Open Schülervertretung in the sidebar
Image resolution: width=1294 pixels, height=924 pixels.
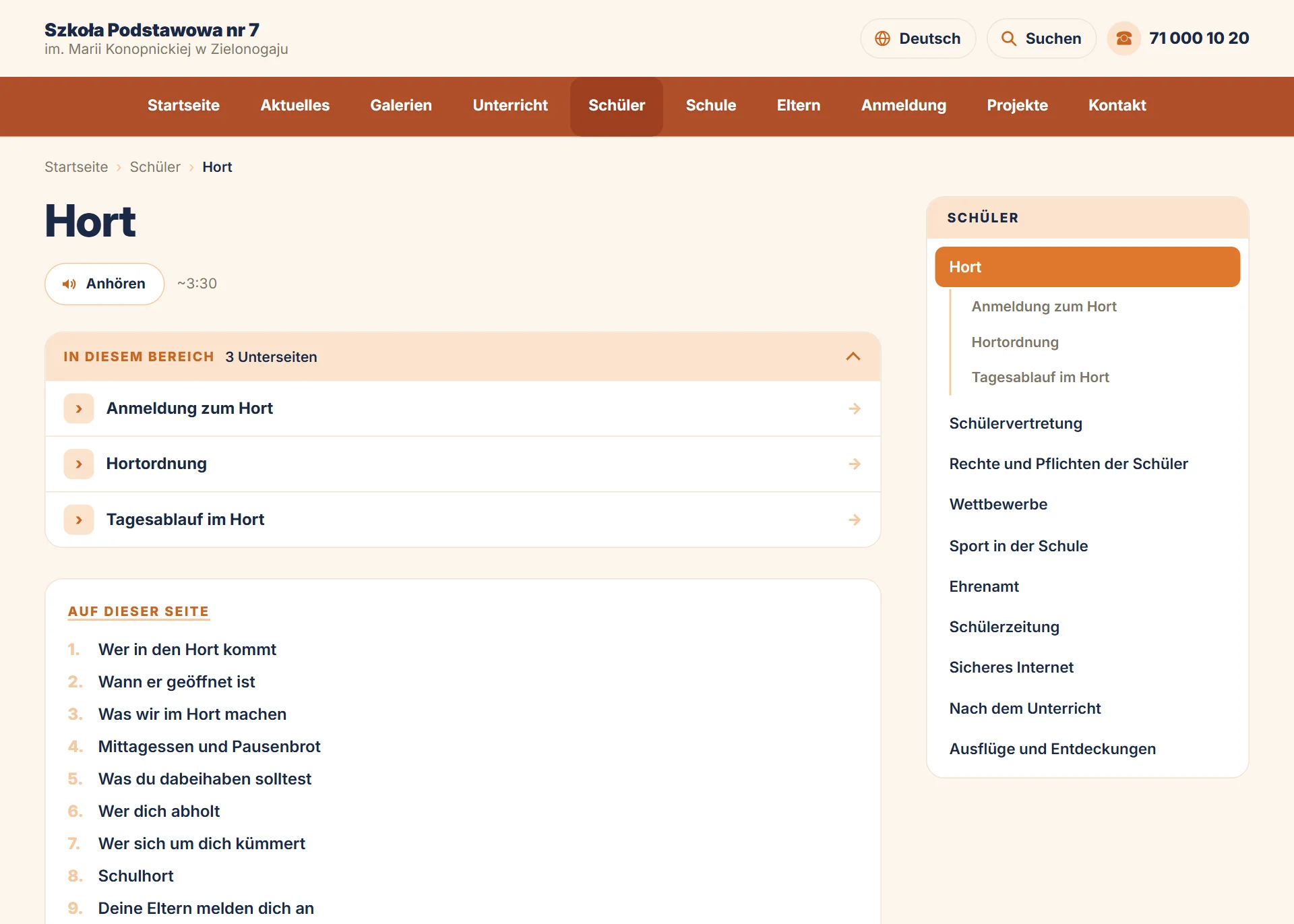coord(1015,423)
